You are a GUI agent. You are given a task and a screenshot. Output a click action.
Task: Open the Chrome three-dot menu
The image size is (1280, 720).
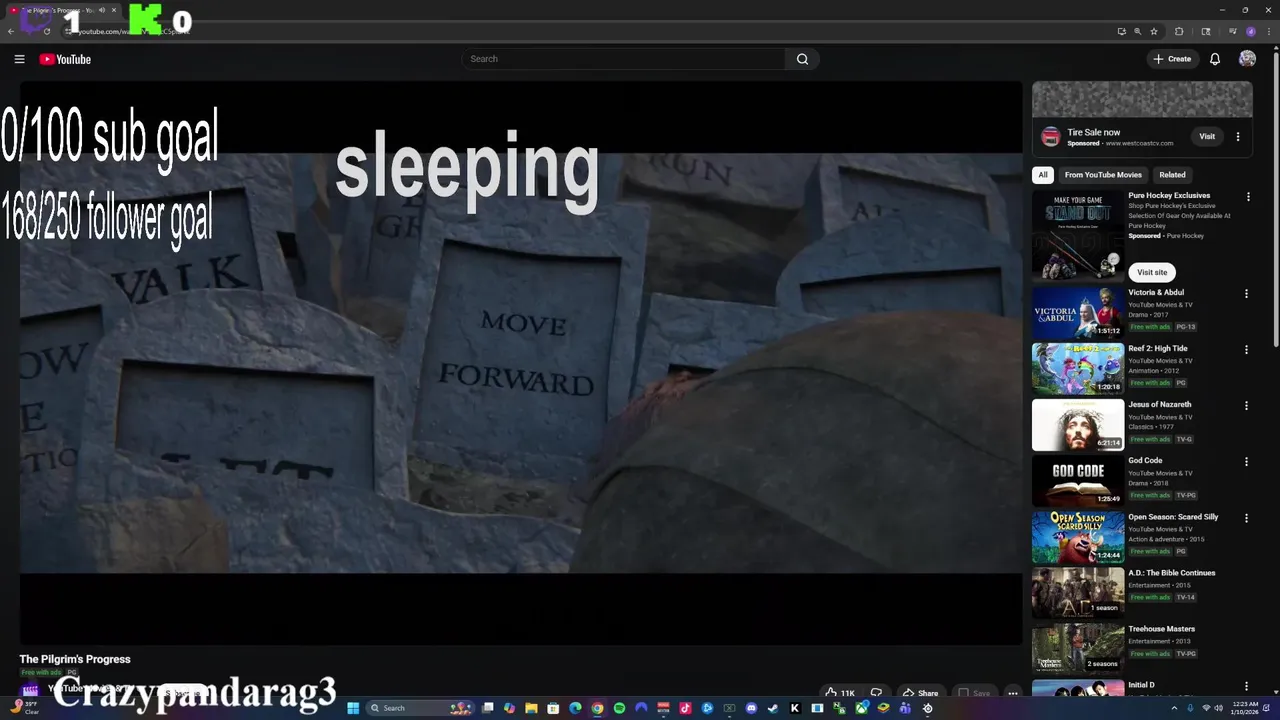1267,31
